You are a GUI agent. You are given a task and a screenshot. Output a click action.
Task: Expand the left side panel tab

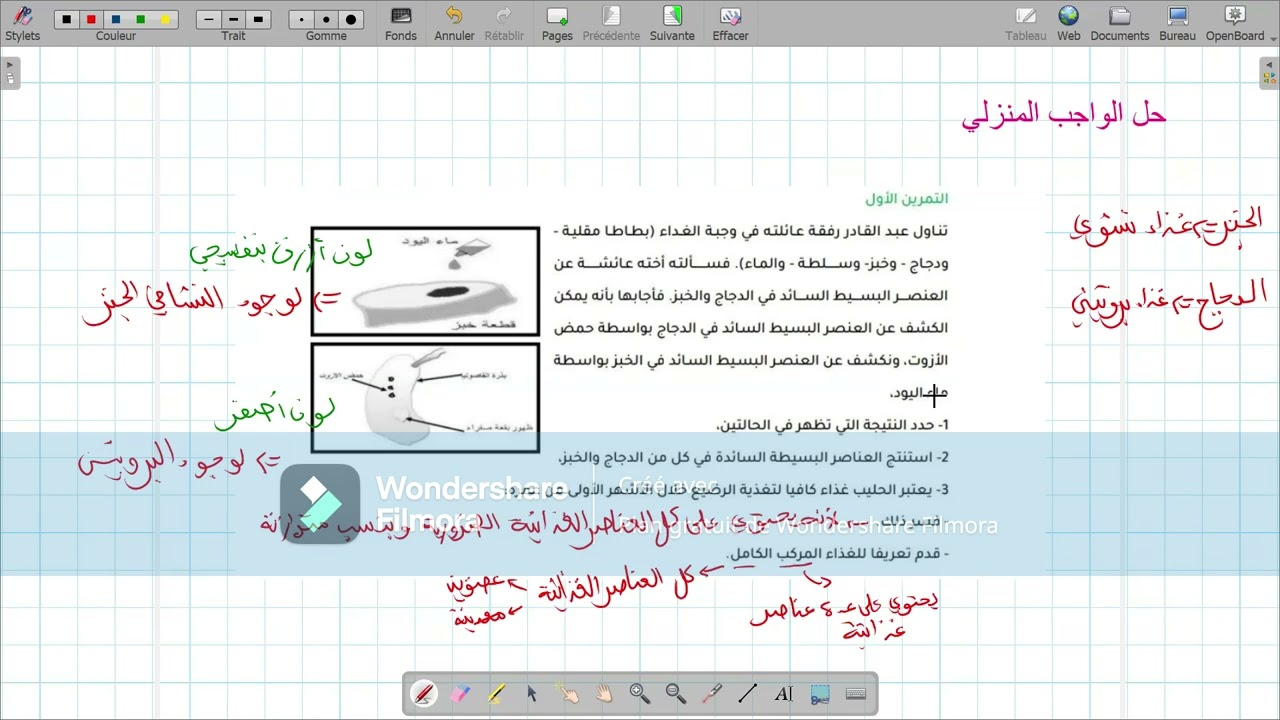(9, 73)
